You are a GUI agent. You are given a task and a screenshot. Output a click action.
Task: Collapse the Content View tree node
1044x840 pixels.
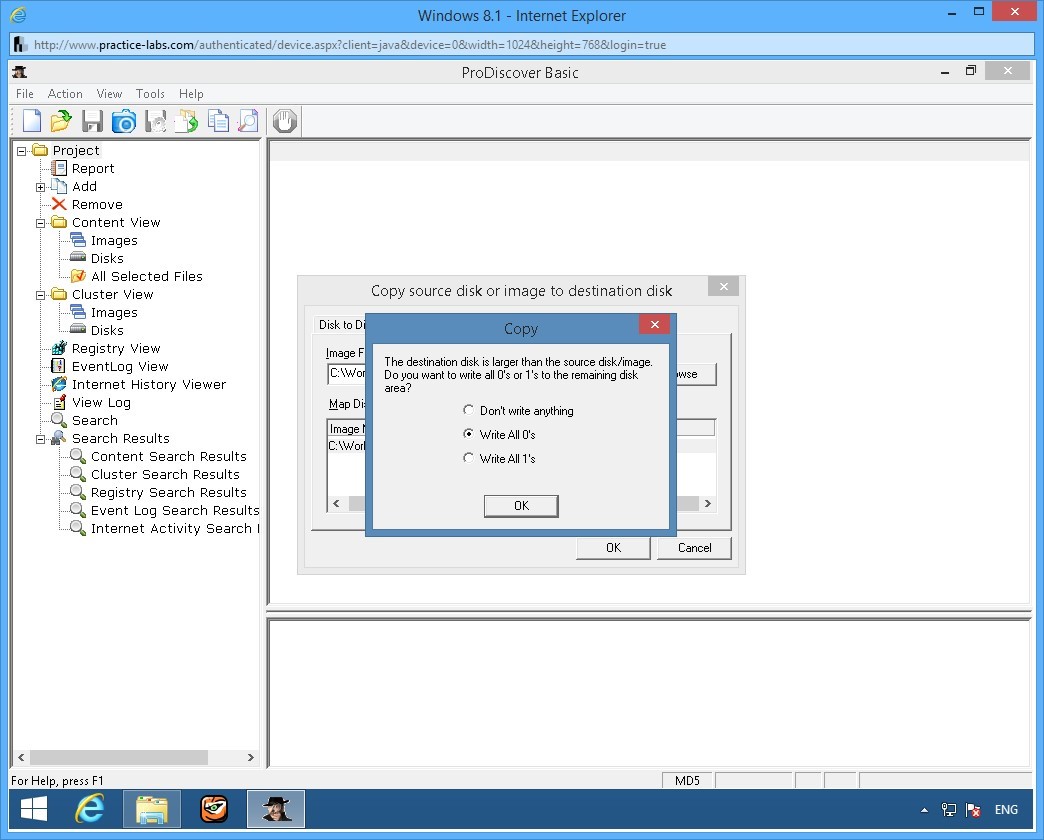[41, 223]
